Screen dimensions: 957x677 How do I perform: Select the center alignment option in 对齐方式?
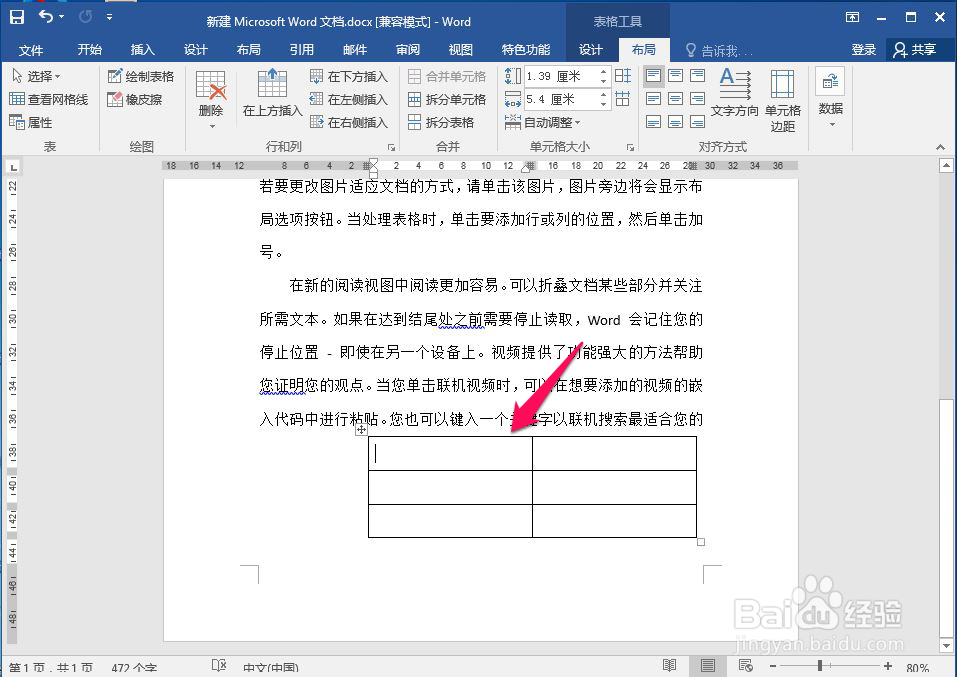[x=675, y=98]
